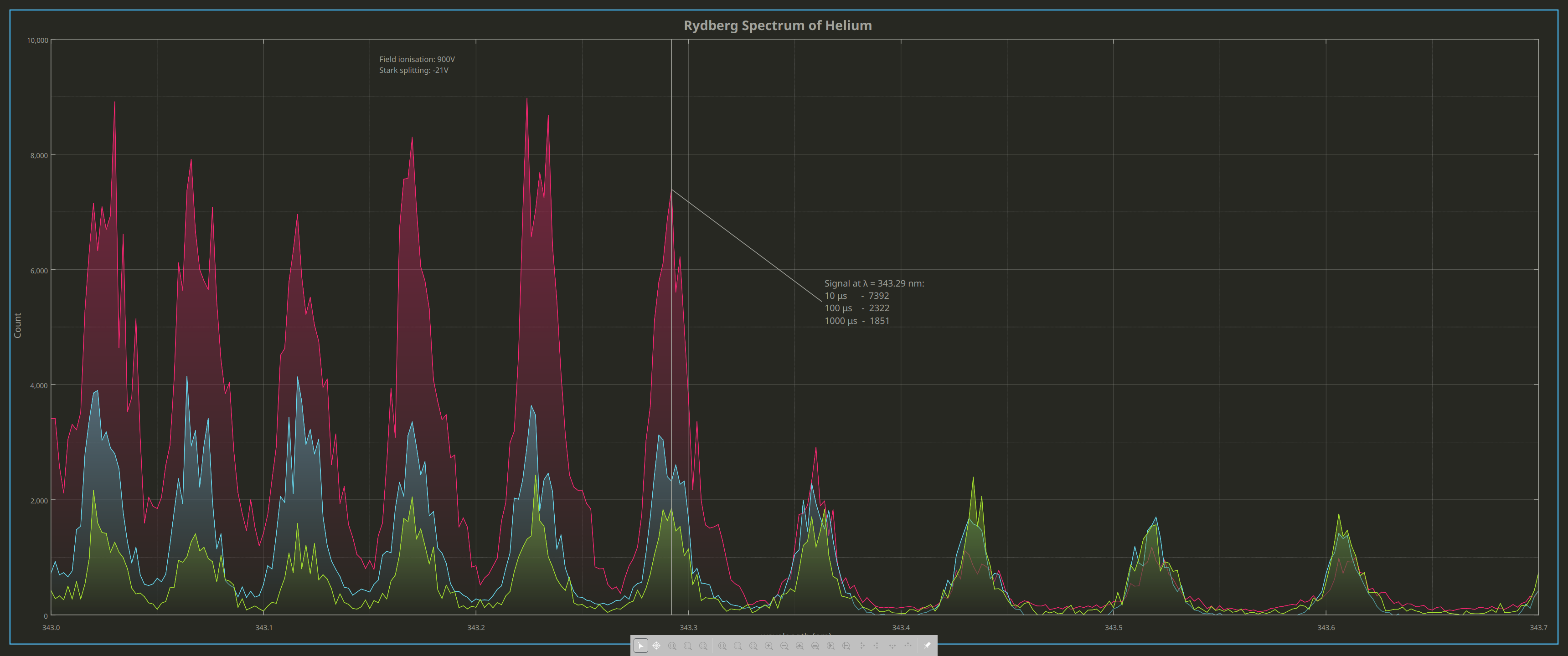This screenshot has height=656, width=1568.
Task: Choose the select-region-and-zoom tool before the separator
Action: [x=672, y=646]
